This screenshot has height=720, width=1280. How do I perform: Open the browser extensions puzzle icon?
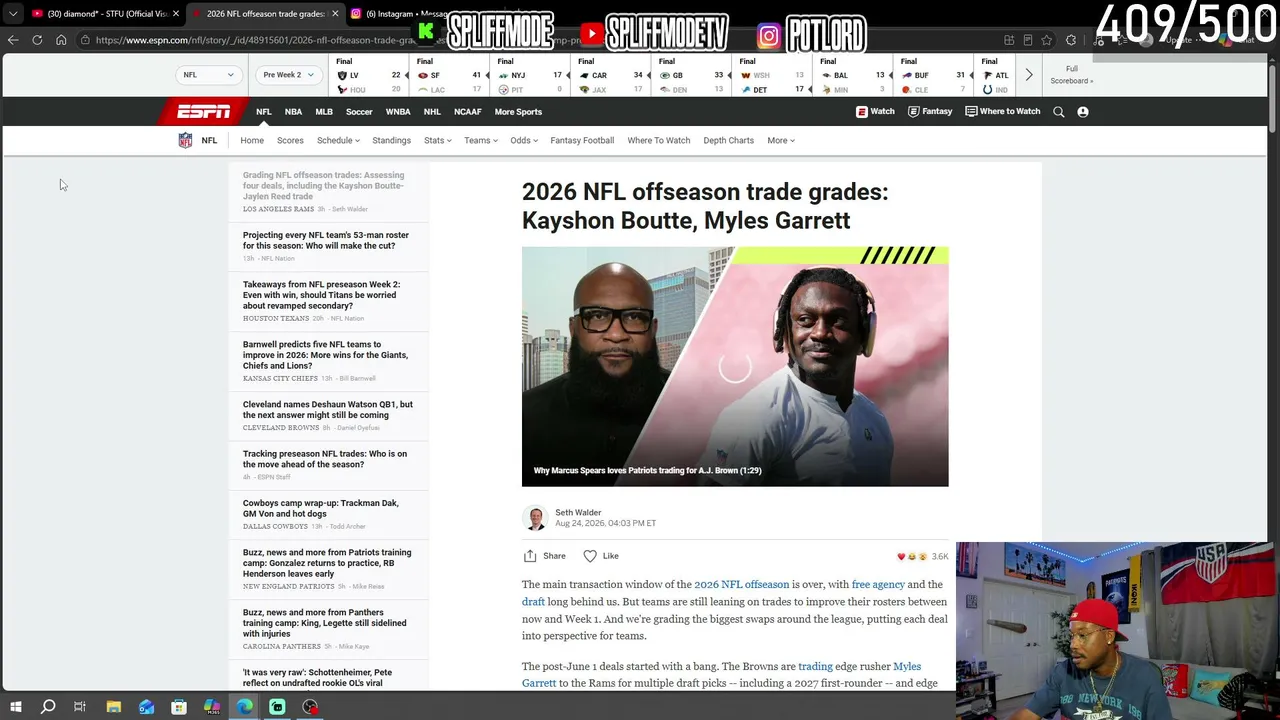click(1071, 40)
